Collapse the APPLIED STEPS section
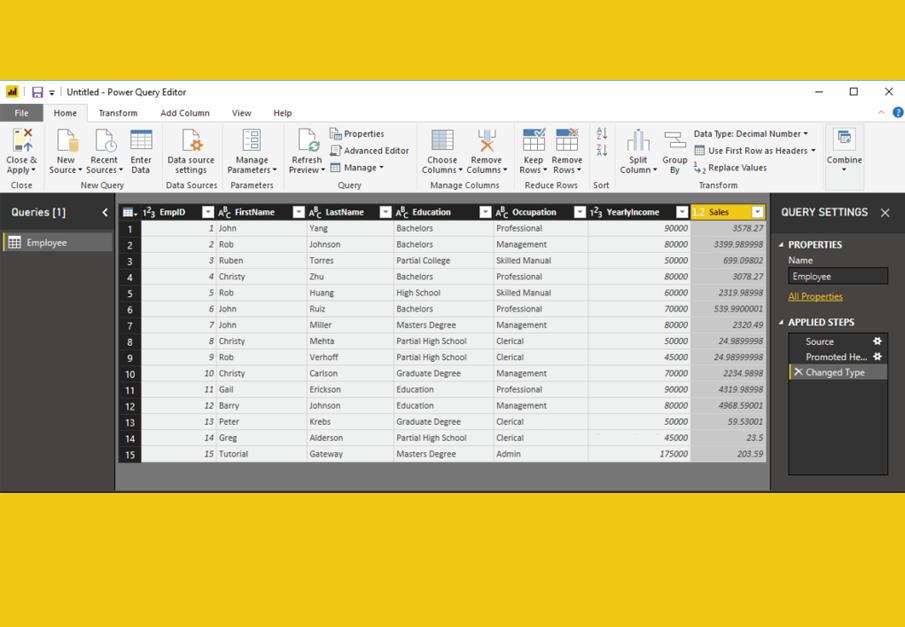905x627 pixels. point(781,322)
